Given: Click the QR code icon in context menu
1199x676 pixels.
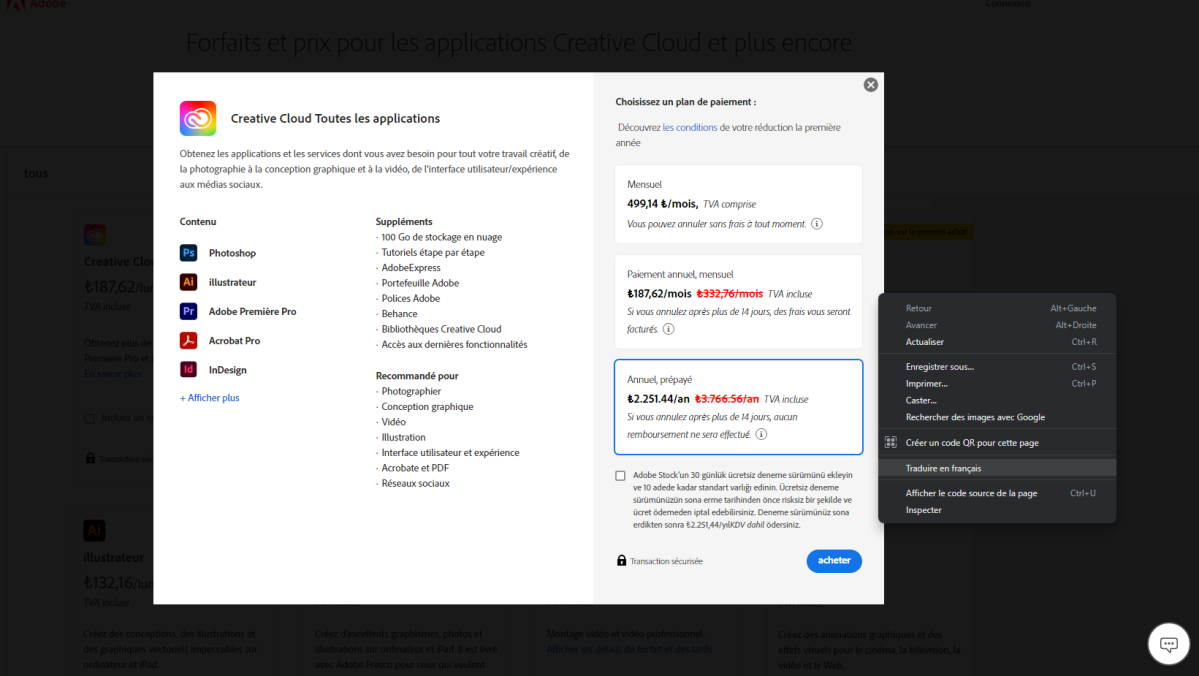Looking at the screenshot, I should pyautogui.click(x=890, y=442).
